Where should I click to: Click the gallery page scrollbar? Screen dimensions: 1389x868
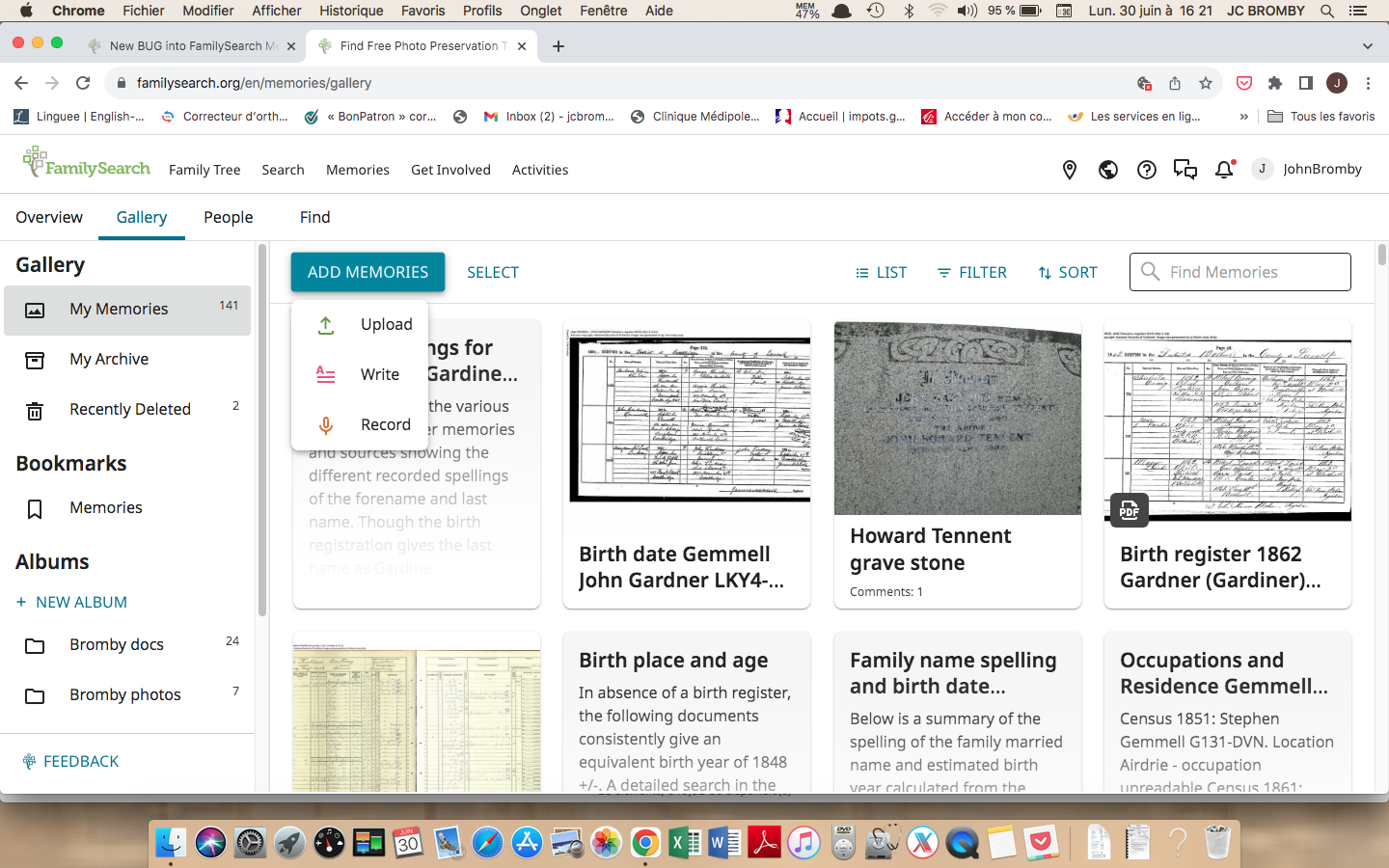[1382, 255]
